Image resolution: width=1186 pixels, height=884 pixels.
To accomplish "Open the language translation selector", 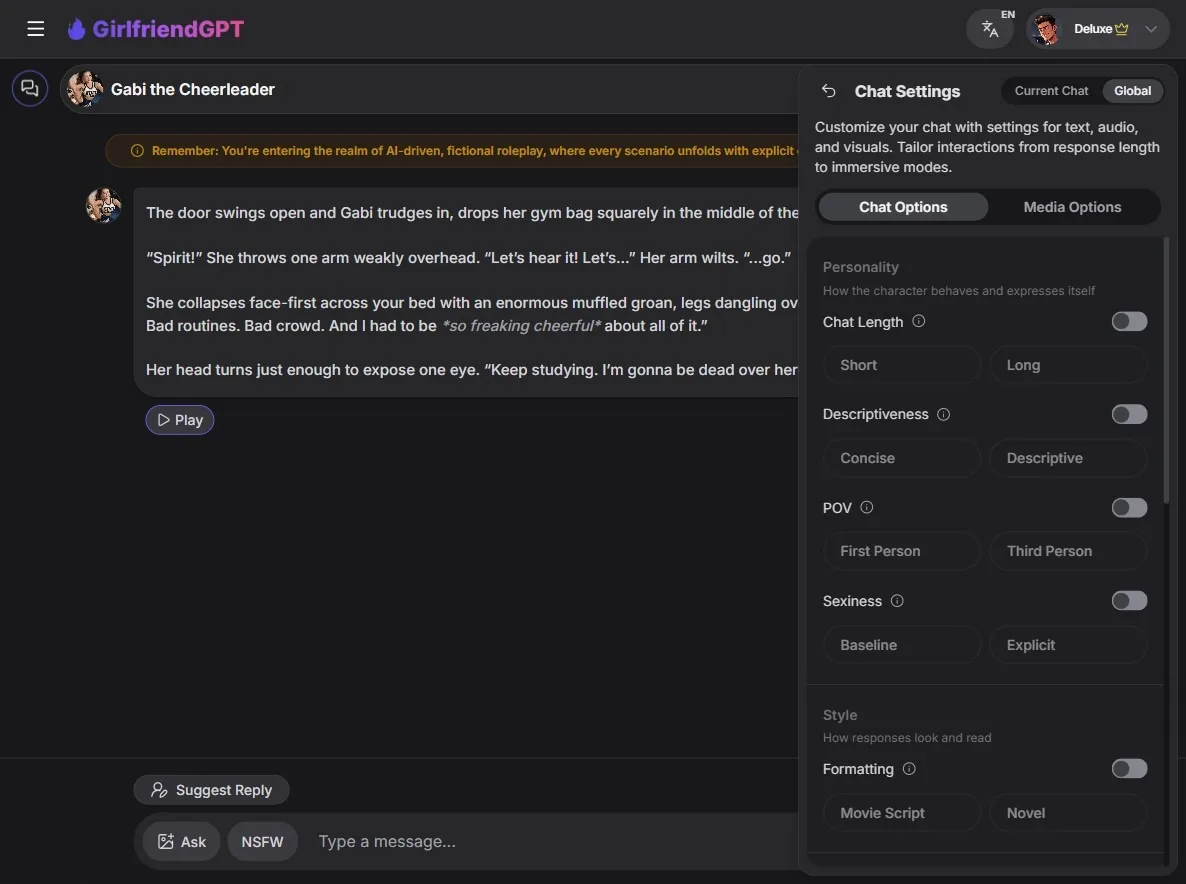I will [x=990, y=29].
